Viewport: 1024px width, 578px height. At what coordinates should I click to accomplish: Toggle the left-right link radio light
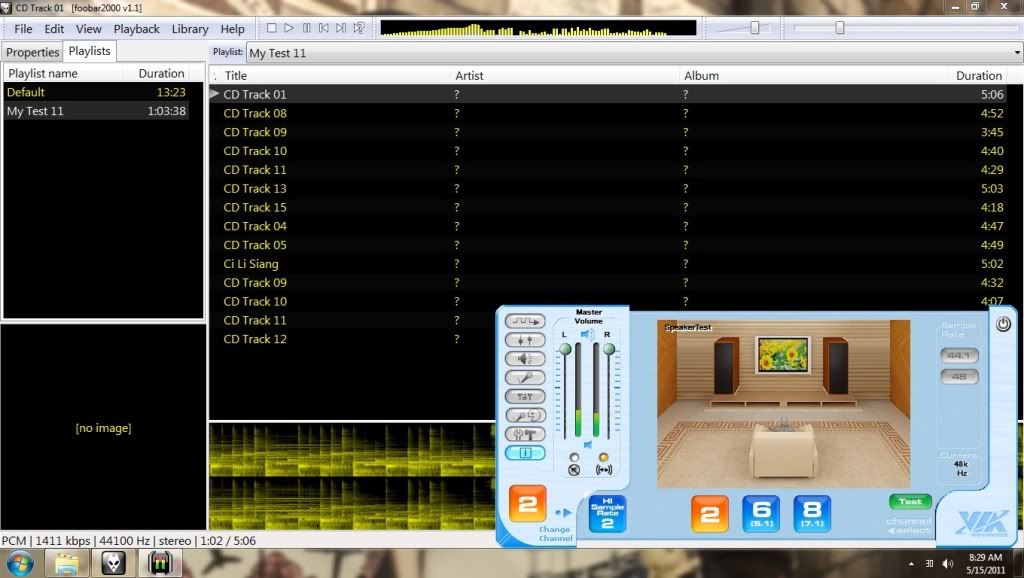[x=603, y=457]
